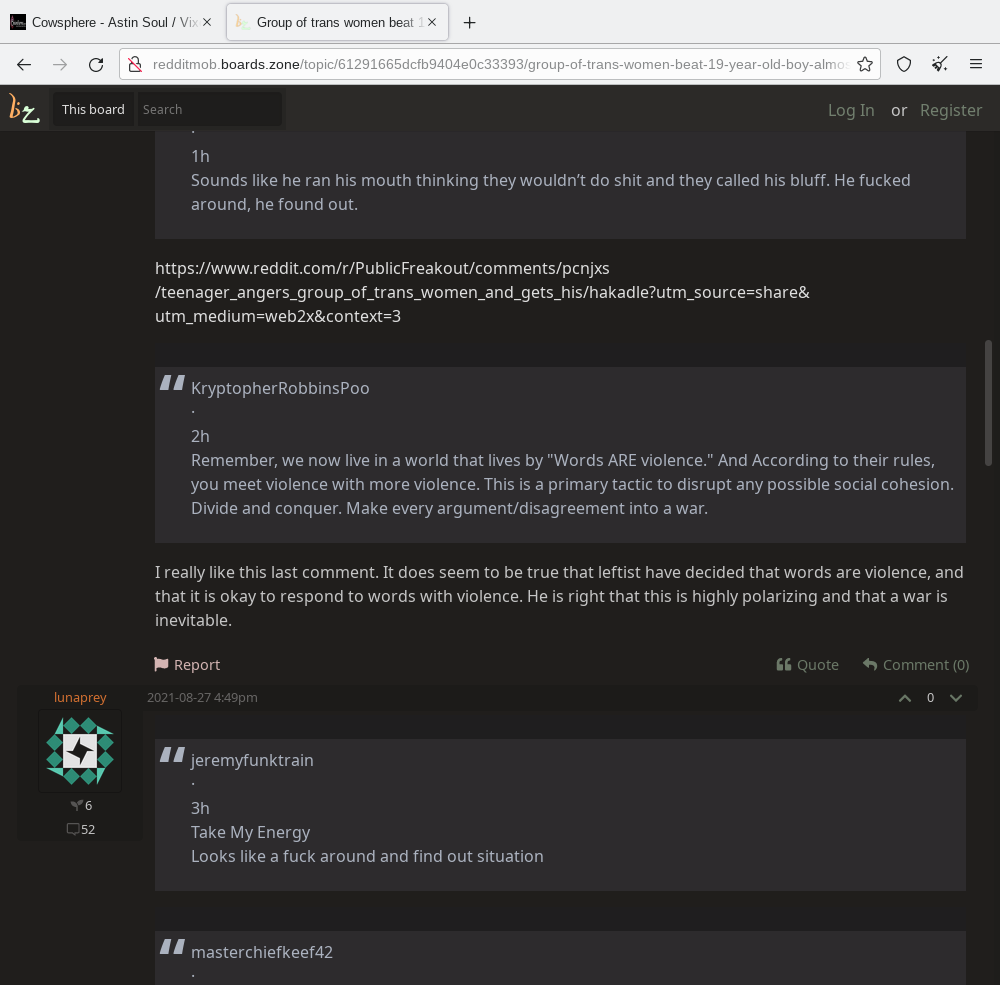Click the Quote icon under the post
This screenshot has height=985, width=1000.
pos(784,665)
